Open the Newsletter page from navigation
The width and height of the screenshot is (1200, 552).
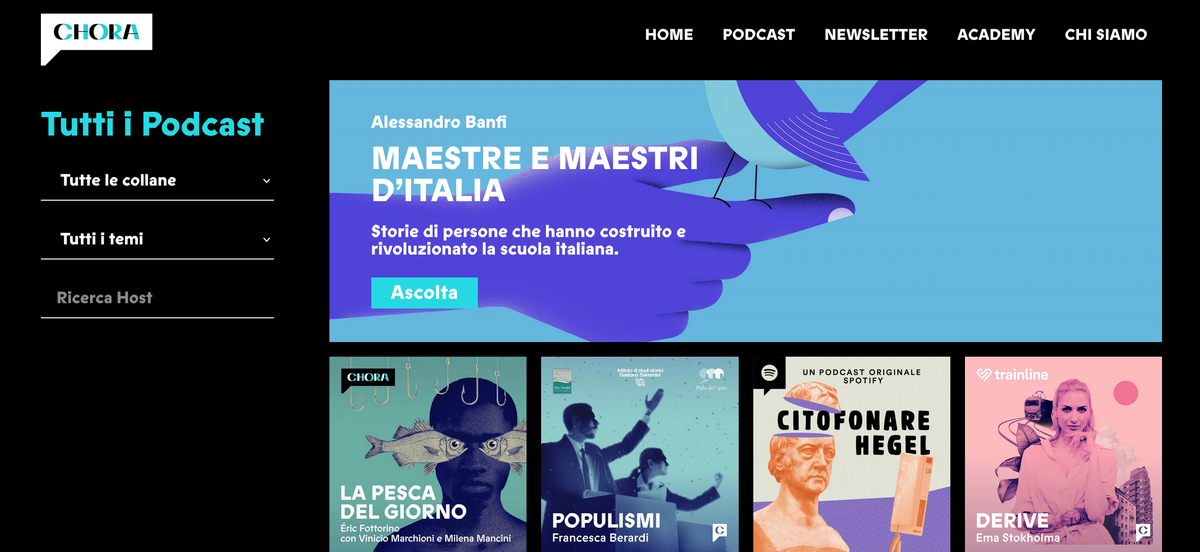click(x=876, y=34)
